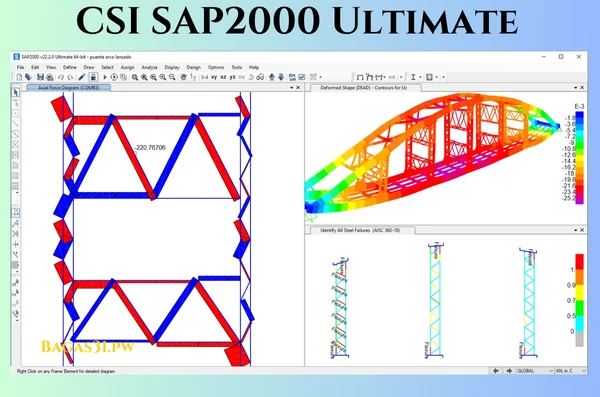Click the Pan hand icon
Screen dimensions: 600x397
183,77
